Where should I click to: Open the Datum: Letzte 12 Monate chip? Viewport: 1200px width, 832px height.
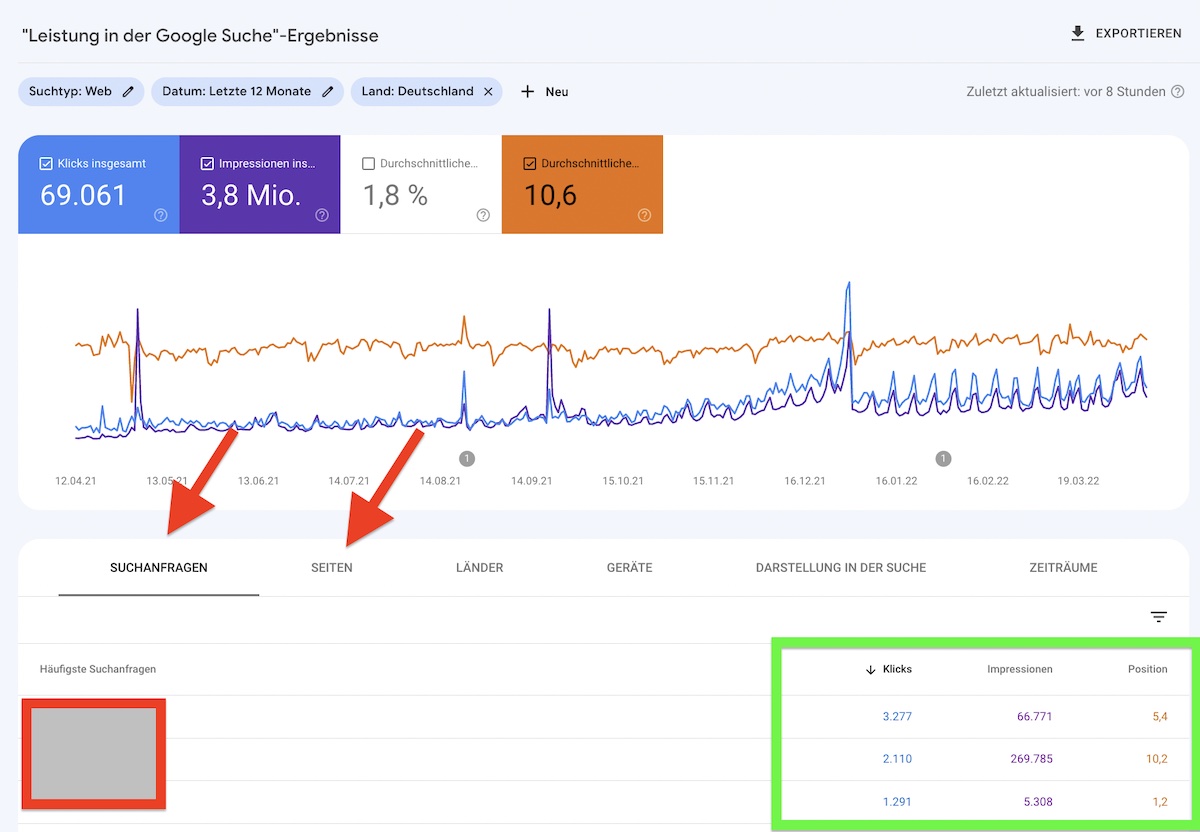[247, 91]
